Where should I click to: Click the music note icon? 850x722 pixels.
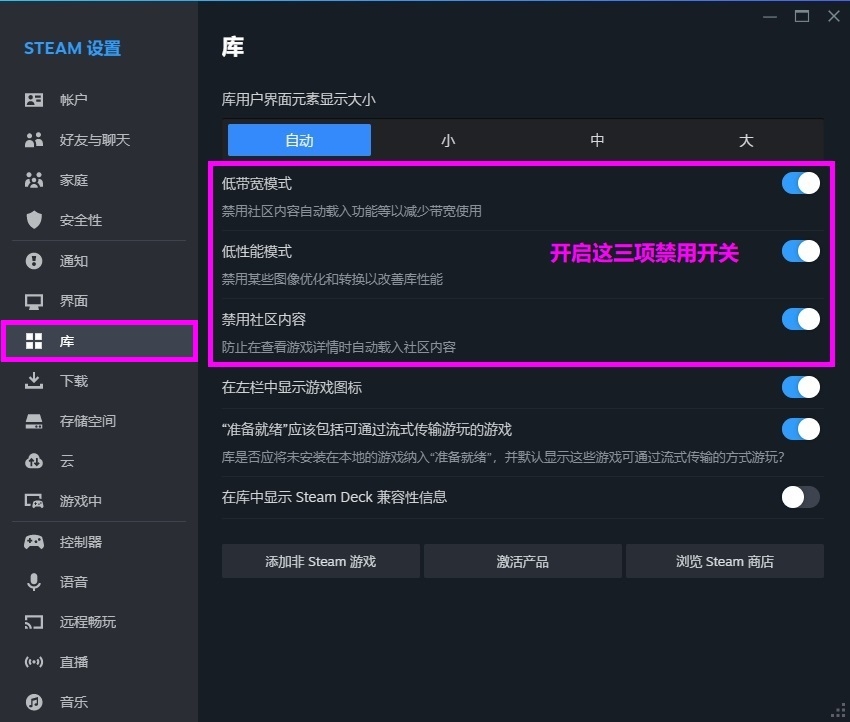coord(34,702)
